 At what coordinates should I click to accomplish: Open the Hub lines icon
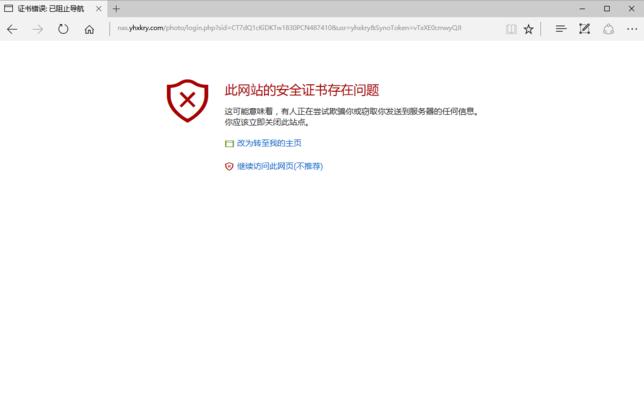tap(561, 29)
